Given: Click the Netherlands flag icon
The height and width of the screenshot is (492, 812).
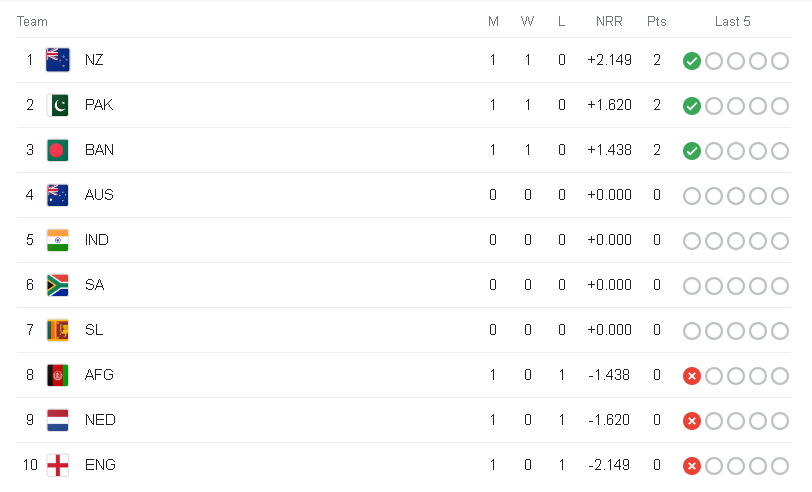Looking at the screenshot, I should tap(58, 420).
